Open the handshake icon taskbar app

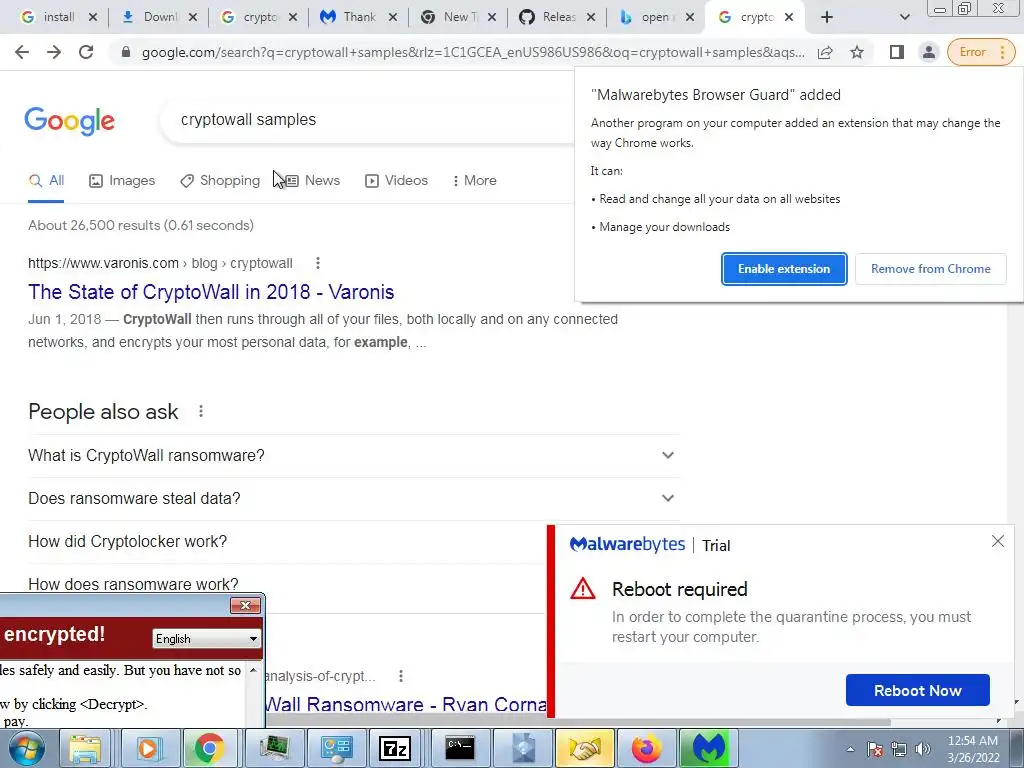point(585,748)
